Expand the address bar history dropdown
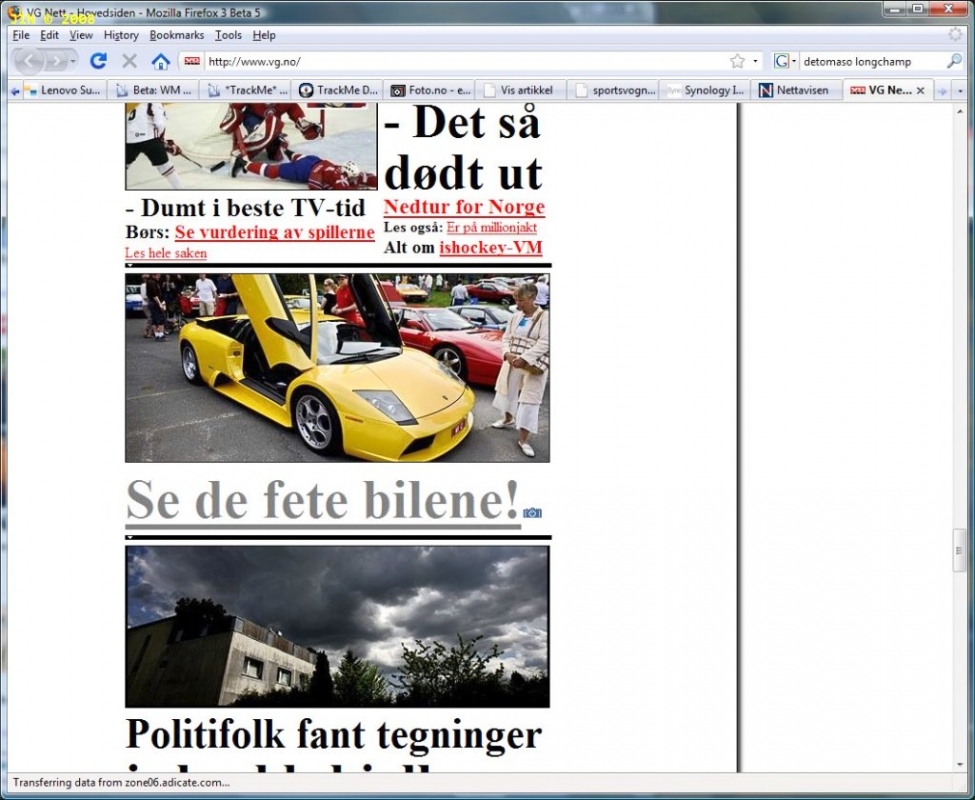 [x=755, y=61]
